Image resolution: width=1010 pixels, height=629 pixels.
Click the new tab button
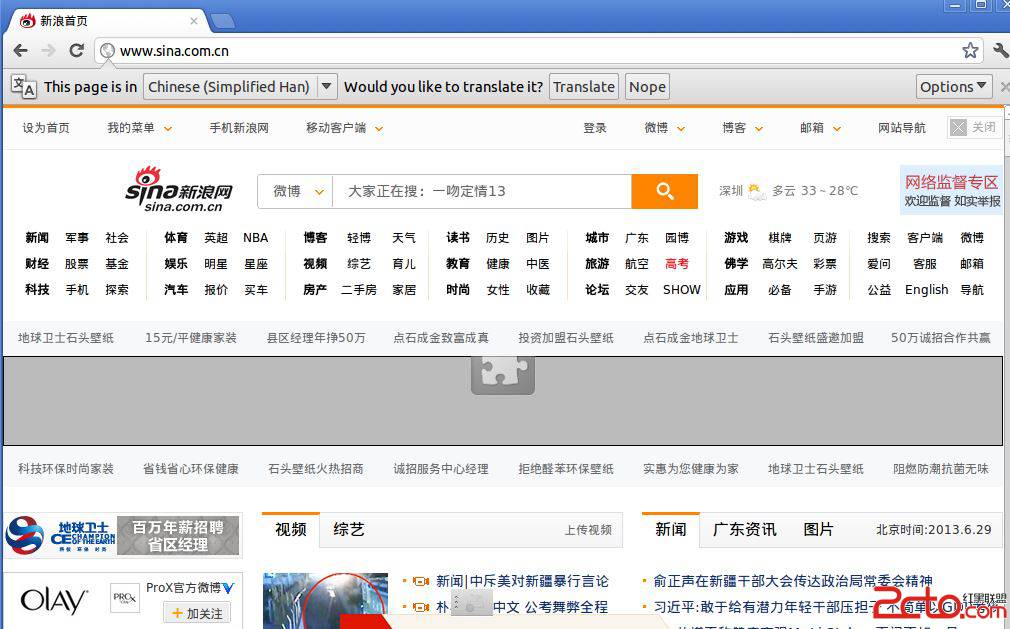click(x=222, y=21)
